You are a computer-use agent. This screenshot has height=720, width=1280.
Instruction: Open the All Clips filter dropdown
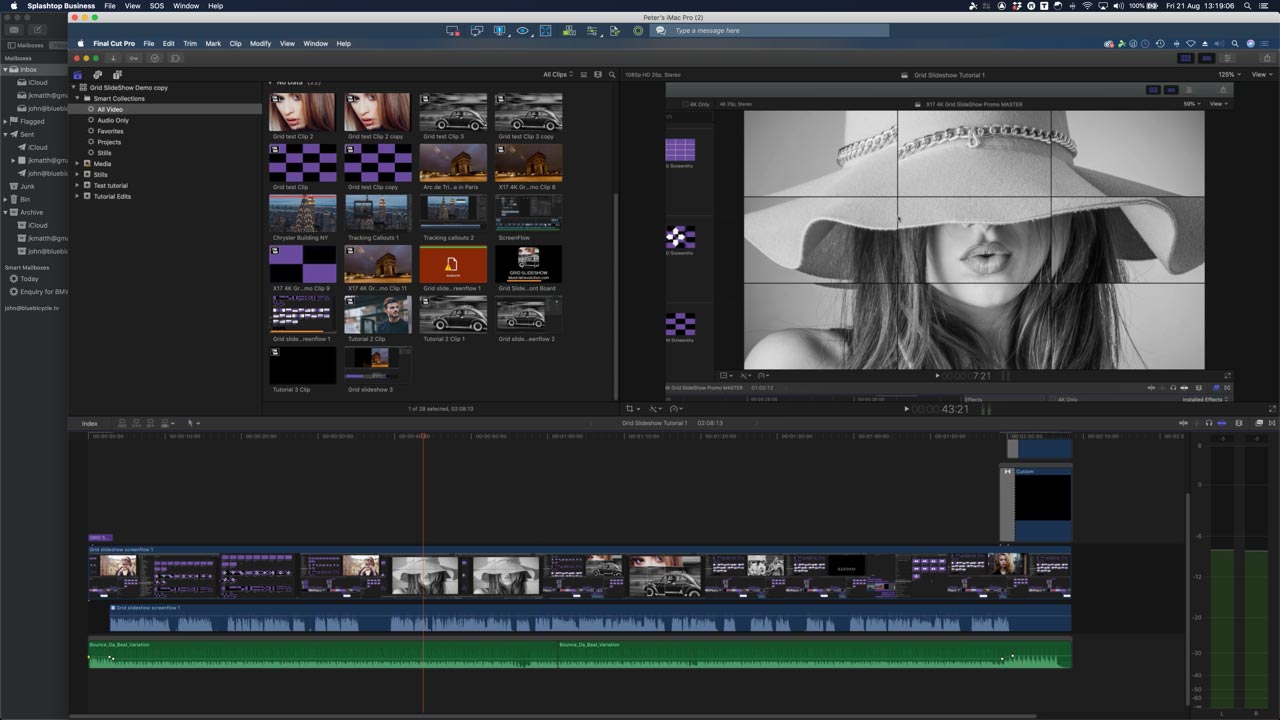(558, 75)
